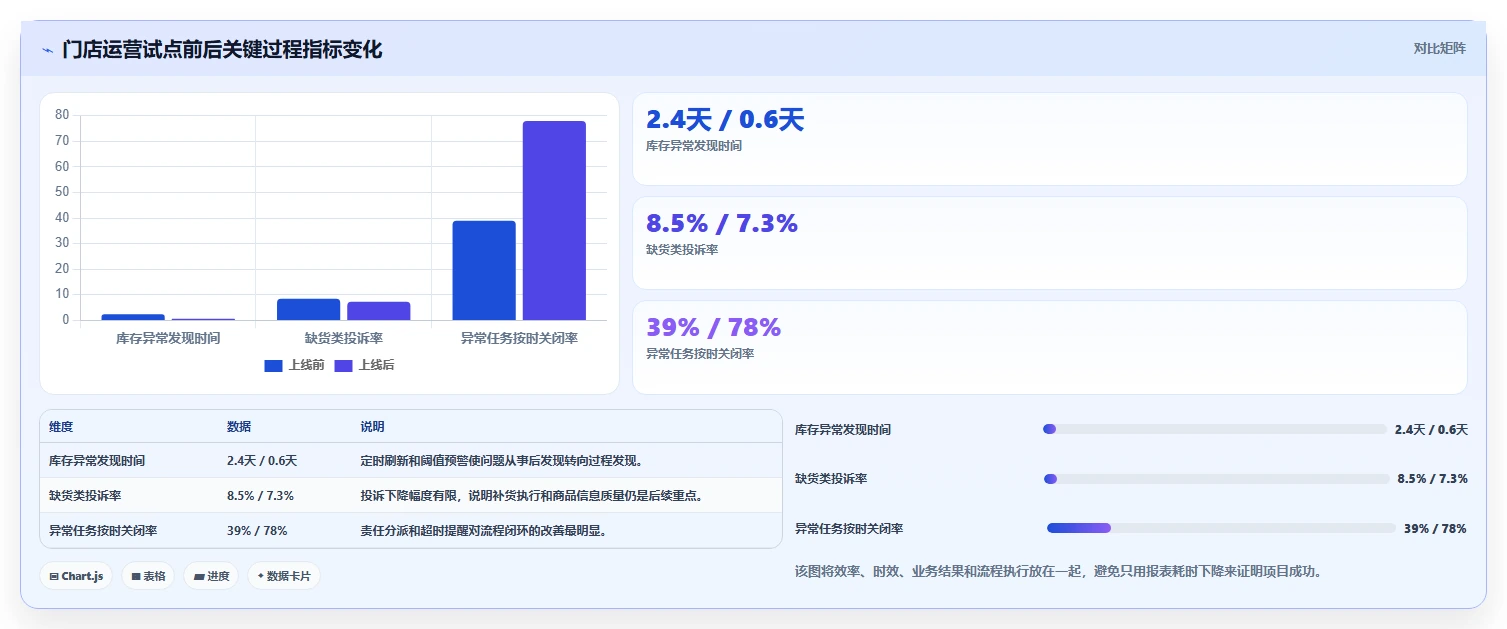Click the x-axis label 缺货类投诉率

(x=344, y=339)
